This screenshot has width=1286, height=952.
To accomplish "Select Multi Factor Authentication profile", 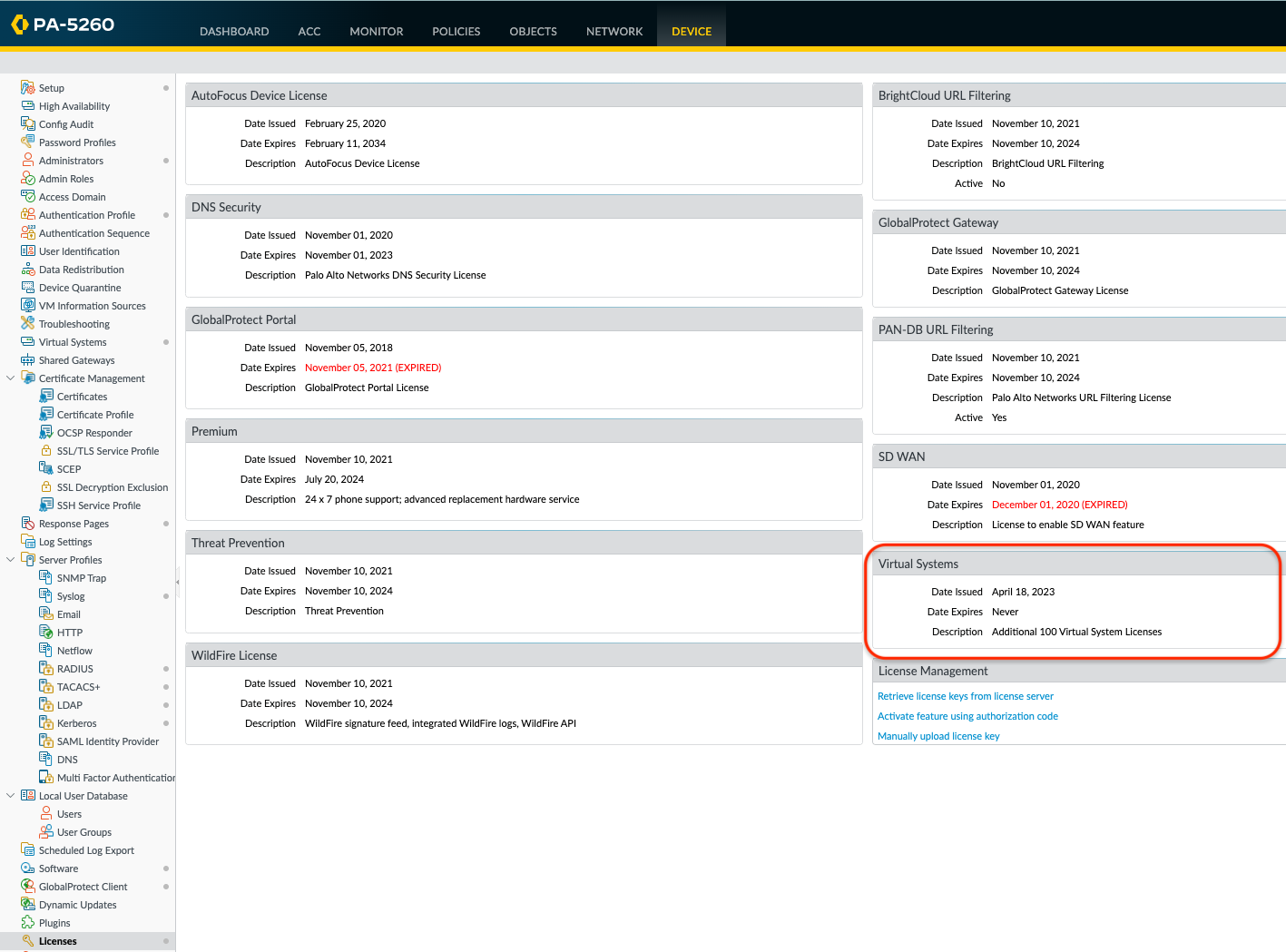I will click(x=116, y=778).
